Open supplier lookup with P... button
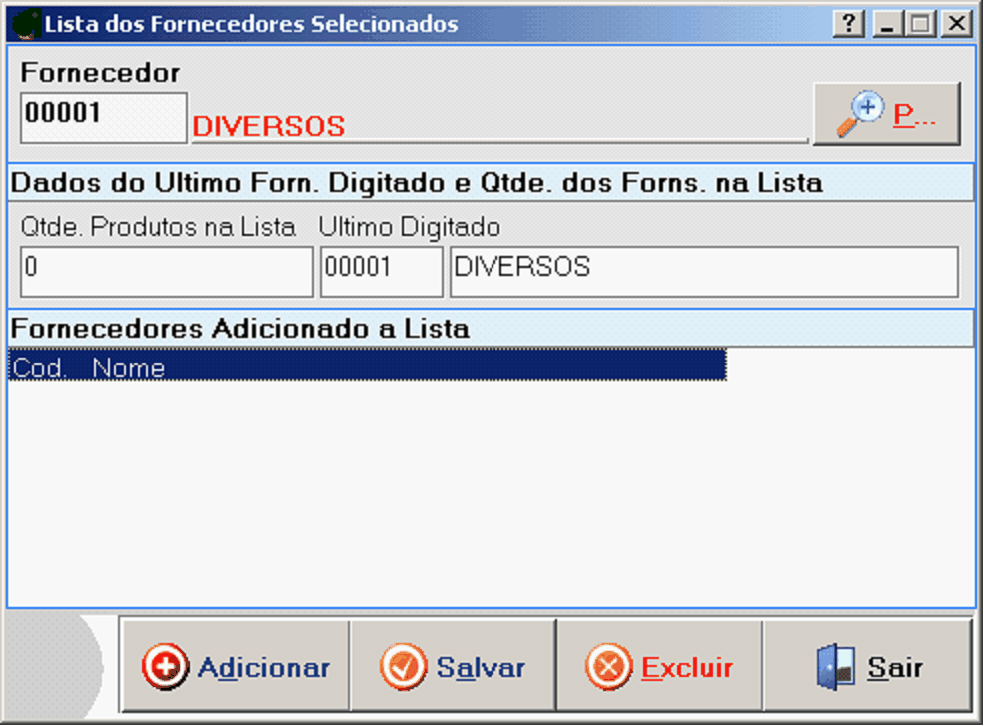The height and width of the screenshot is (726, 984). pos(887,114)
